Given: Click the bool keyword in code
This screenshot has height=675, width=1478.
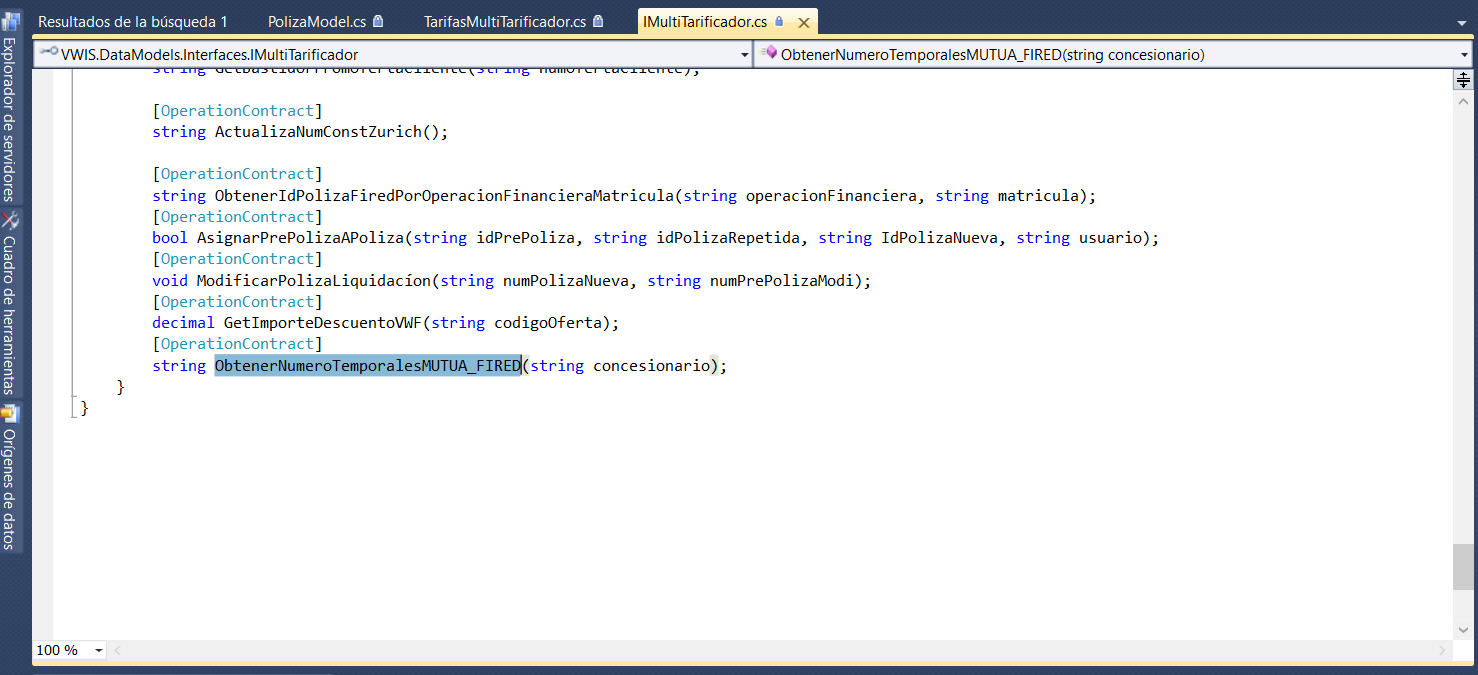Looking at the screenshot, I should click(170, 238).
